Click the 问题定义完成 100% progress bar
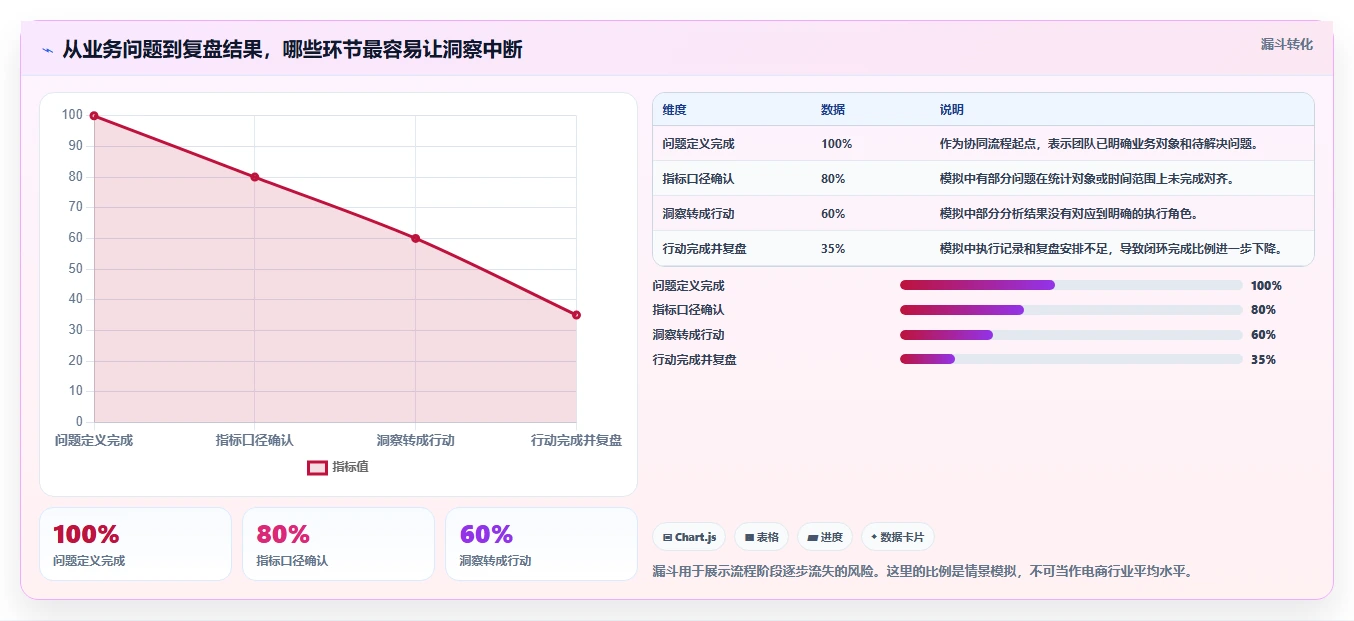Viewport: 1354px width, 621px height. [x=1071, y=285]
